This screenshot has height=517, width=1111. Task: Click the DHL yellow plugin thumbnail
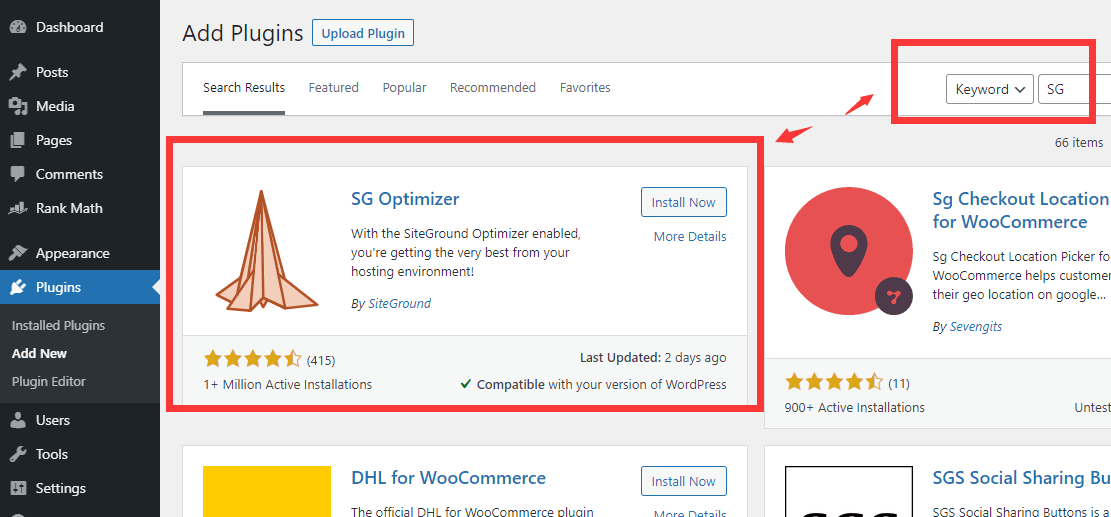click(267, 492)
